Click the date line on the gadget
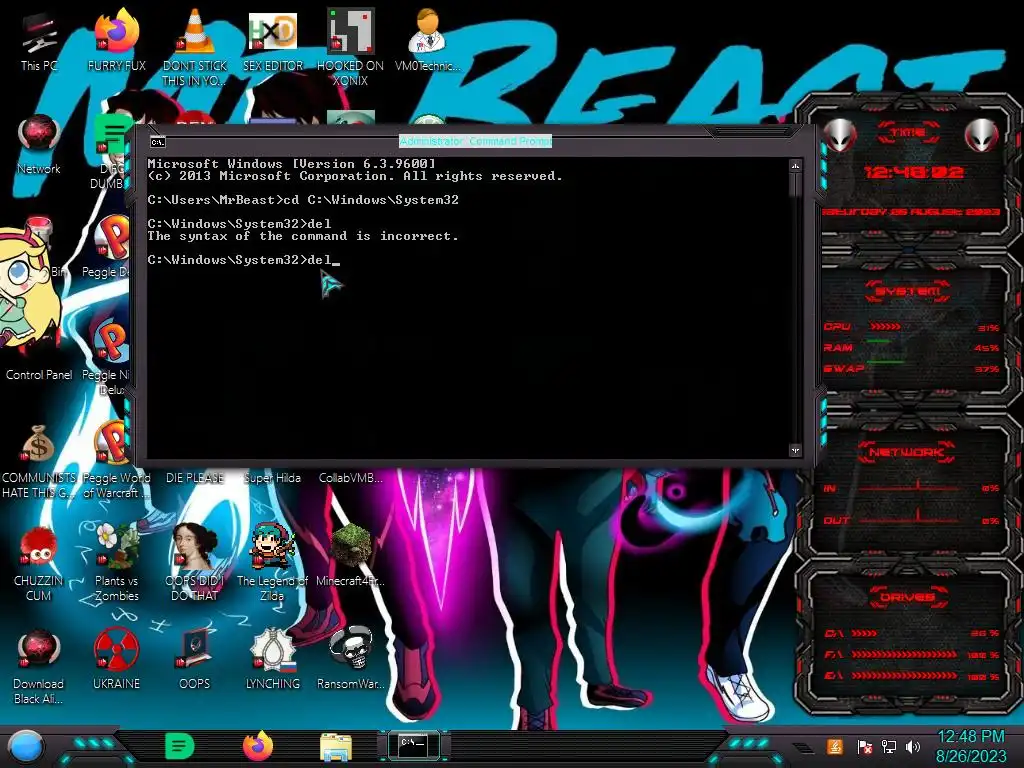This screenshot has height=768, width=1024. [911, 212]
